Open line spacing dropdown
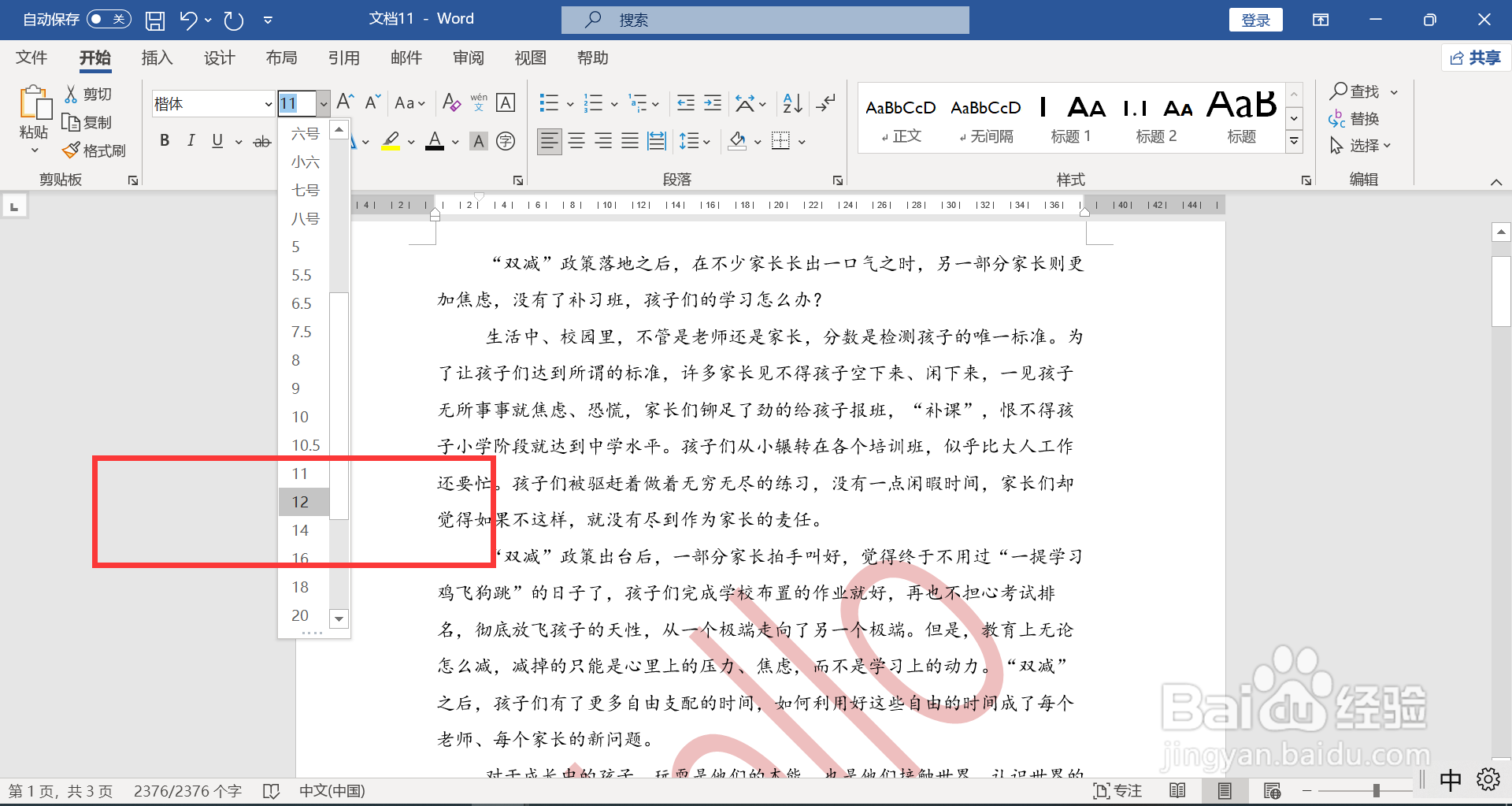Image resolution: width=1512 pixels, height=806 pixels. [x=695, y=141]
